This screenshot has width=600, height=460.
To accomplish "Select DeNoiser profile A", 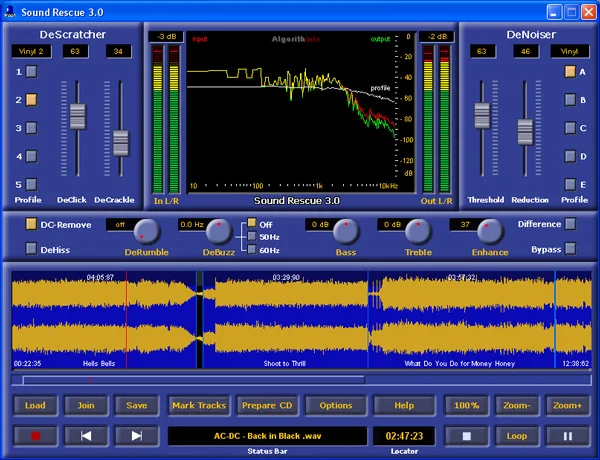I will 570,72.
